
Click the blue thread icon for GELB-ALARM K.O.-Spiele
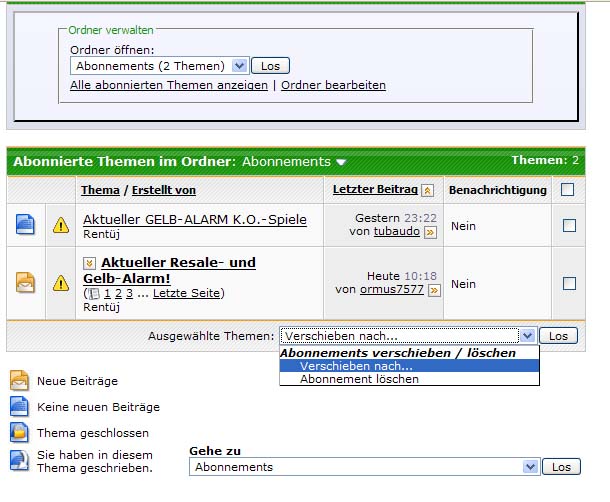pyautogui.click(x=25, y=225)
